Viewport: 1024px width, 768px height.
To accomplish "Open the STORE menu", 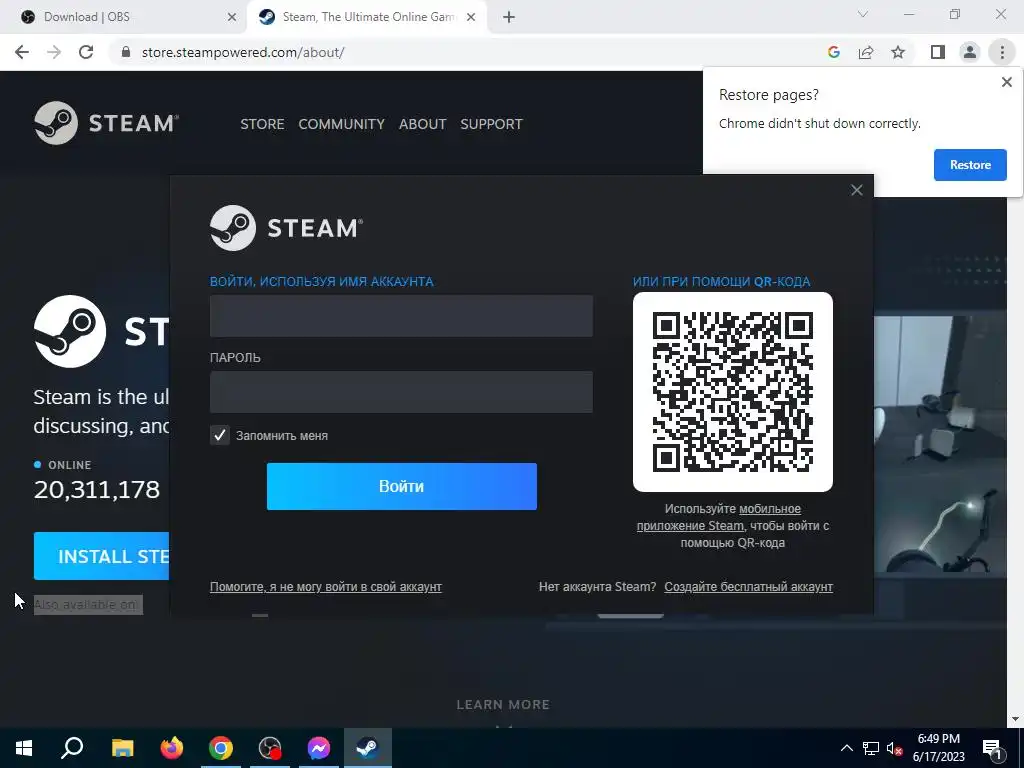I will pos(262,124).
